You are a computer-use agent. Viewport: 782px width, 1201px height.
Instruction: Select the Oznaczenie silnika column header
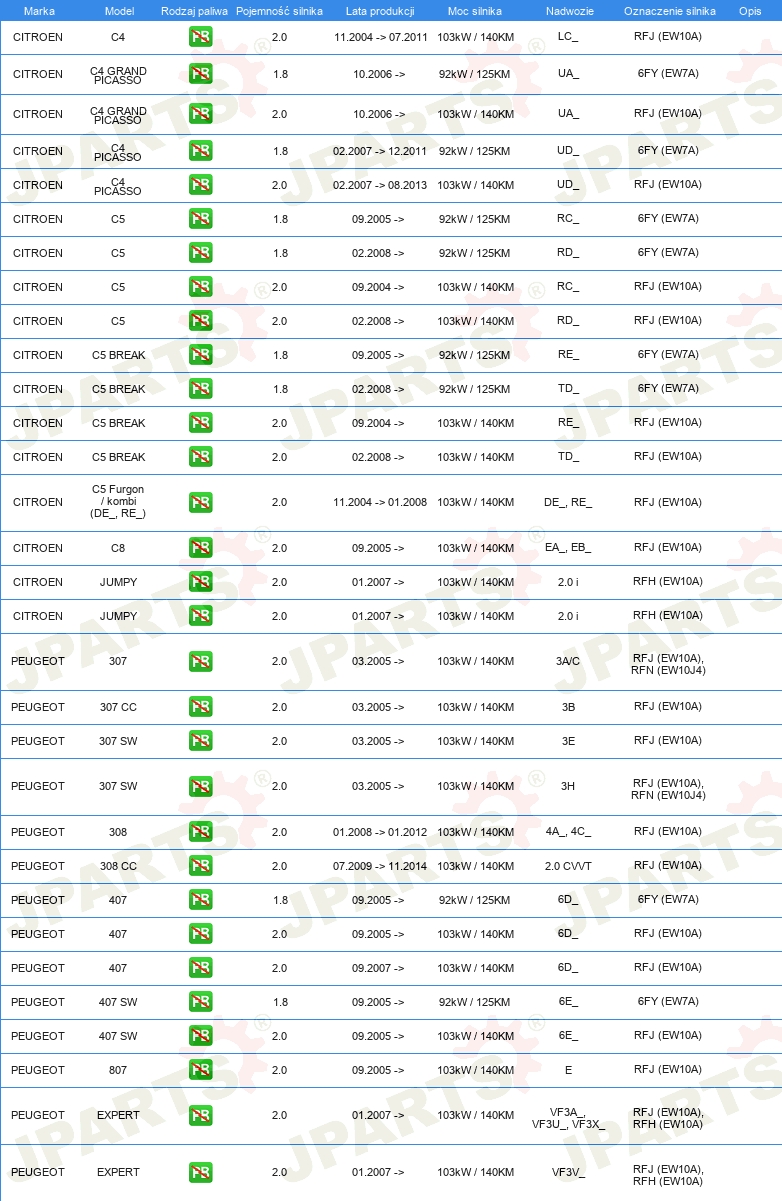[669, 11]
